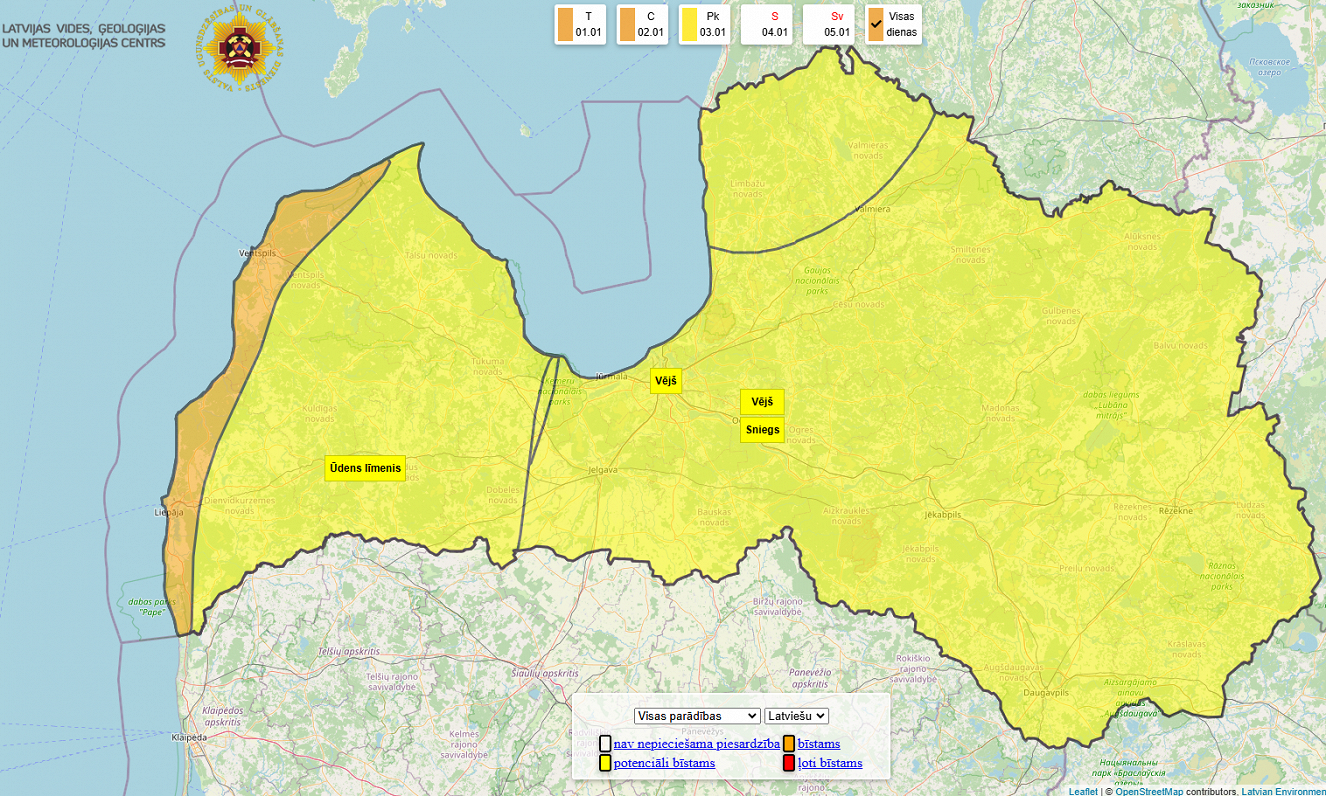Click the yellow legend color swatch
Screen dimensions: 1326x796
605,763
